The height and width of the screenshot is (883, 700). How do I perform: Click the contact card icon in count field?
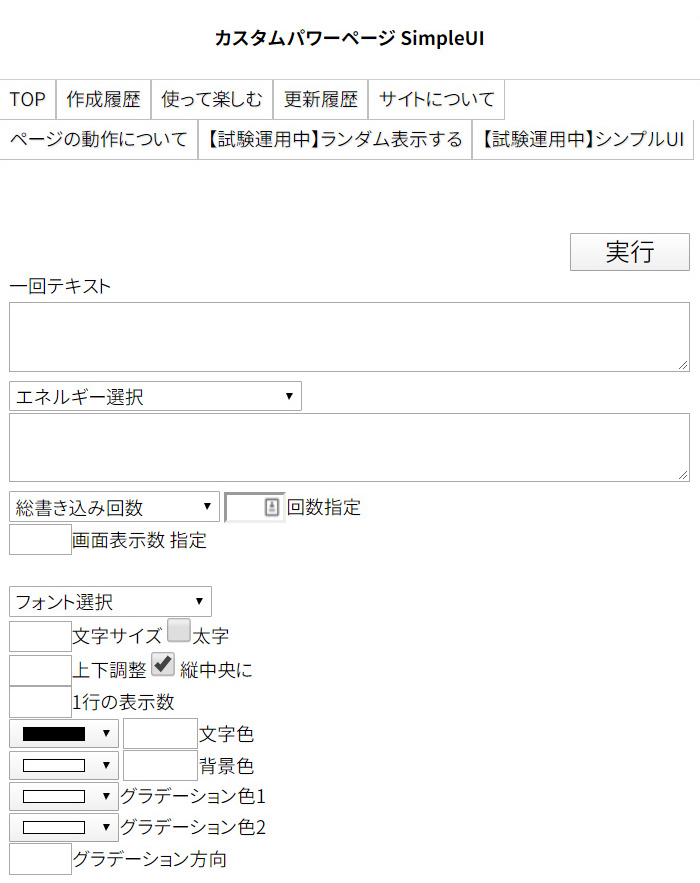[272, 508]
